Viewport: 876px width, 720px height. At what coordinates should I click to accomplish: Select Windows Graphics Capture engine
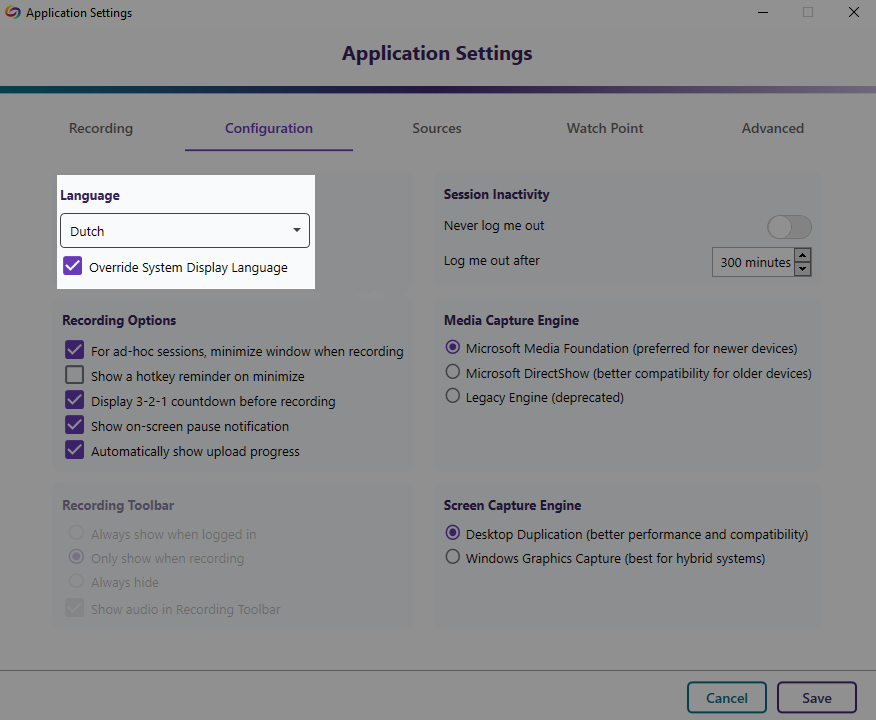coord(452,558)
